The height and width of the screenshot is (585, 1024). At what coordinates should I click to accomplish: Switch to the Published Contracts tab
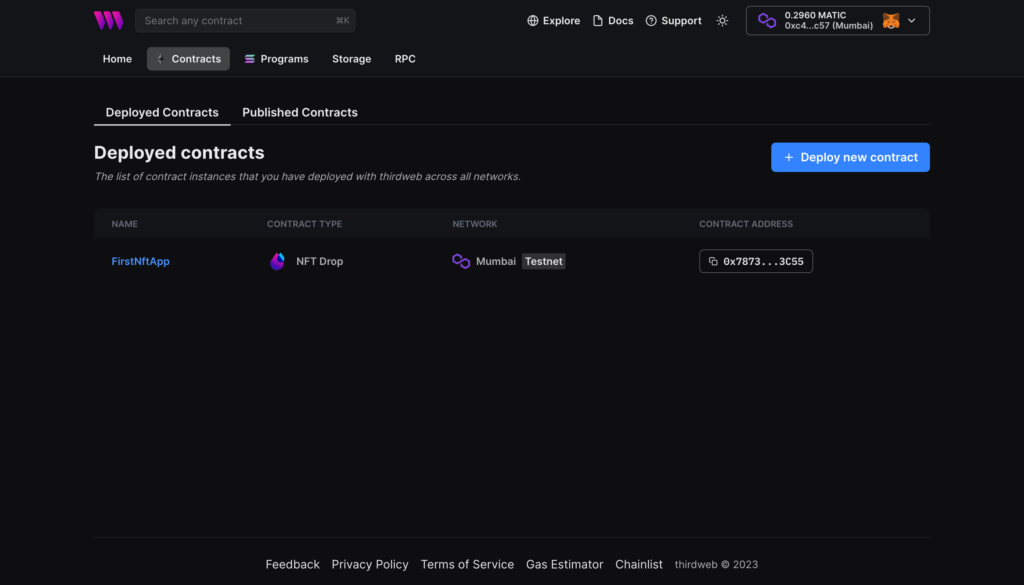pyautogui.click(x=300, y=112)
